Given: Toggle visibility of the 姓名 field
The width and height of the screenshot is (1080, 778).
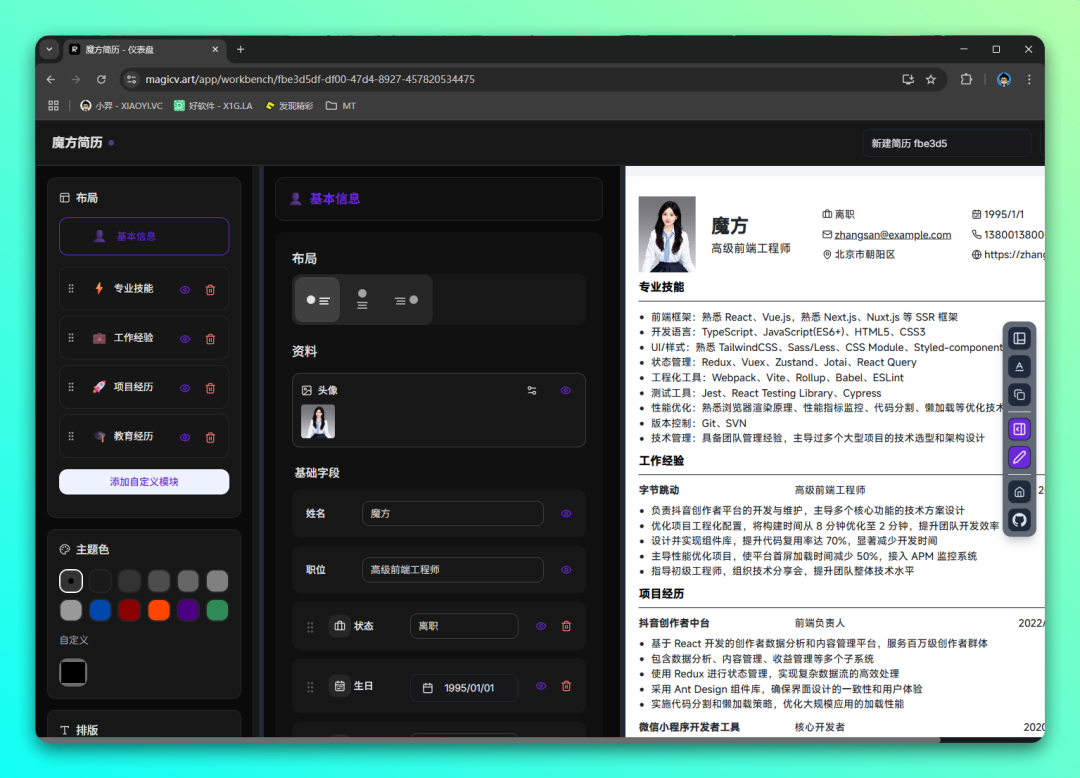Looking at the screenshot, I should [x=566, y=513].
